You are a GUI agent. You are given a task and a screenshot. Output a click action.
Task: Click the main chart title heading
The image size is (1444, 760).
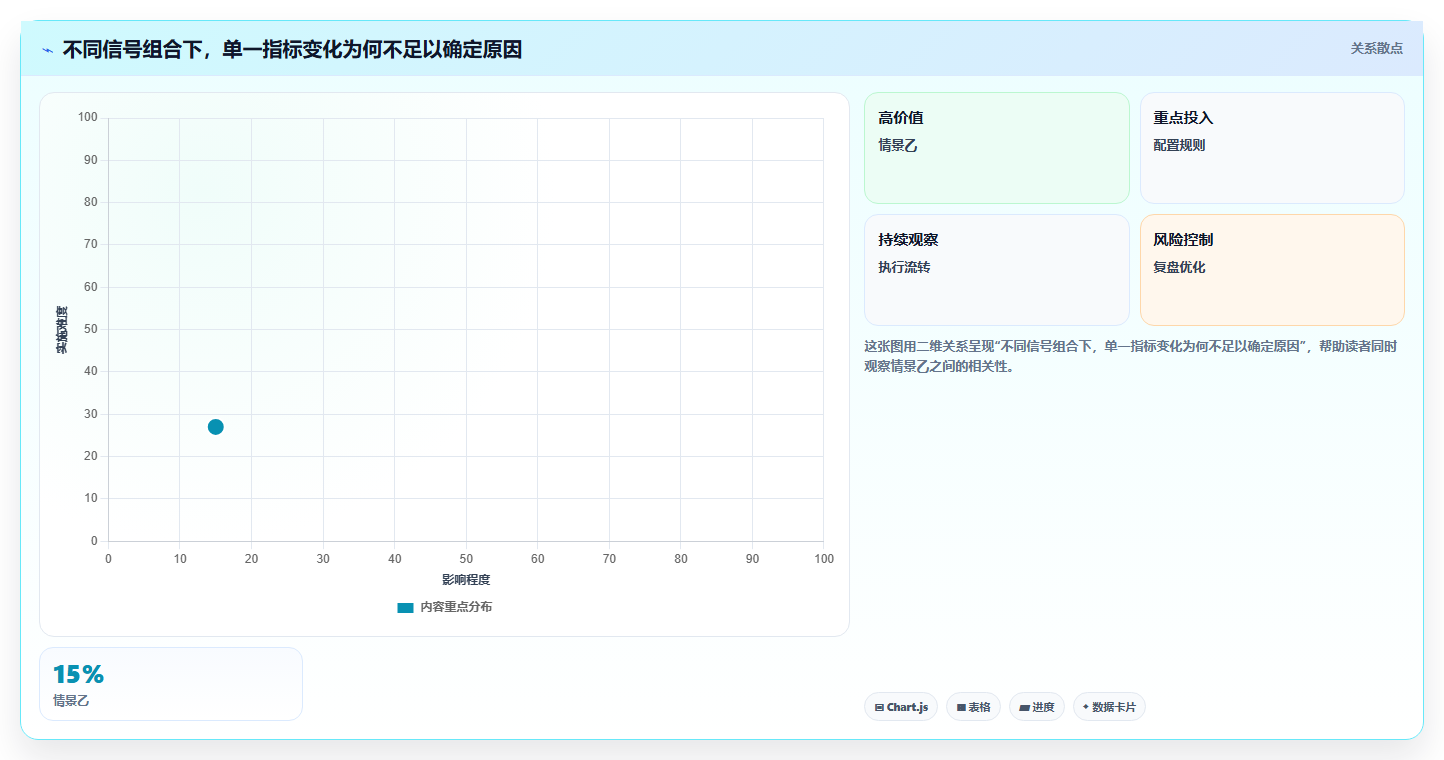(292, 49)
